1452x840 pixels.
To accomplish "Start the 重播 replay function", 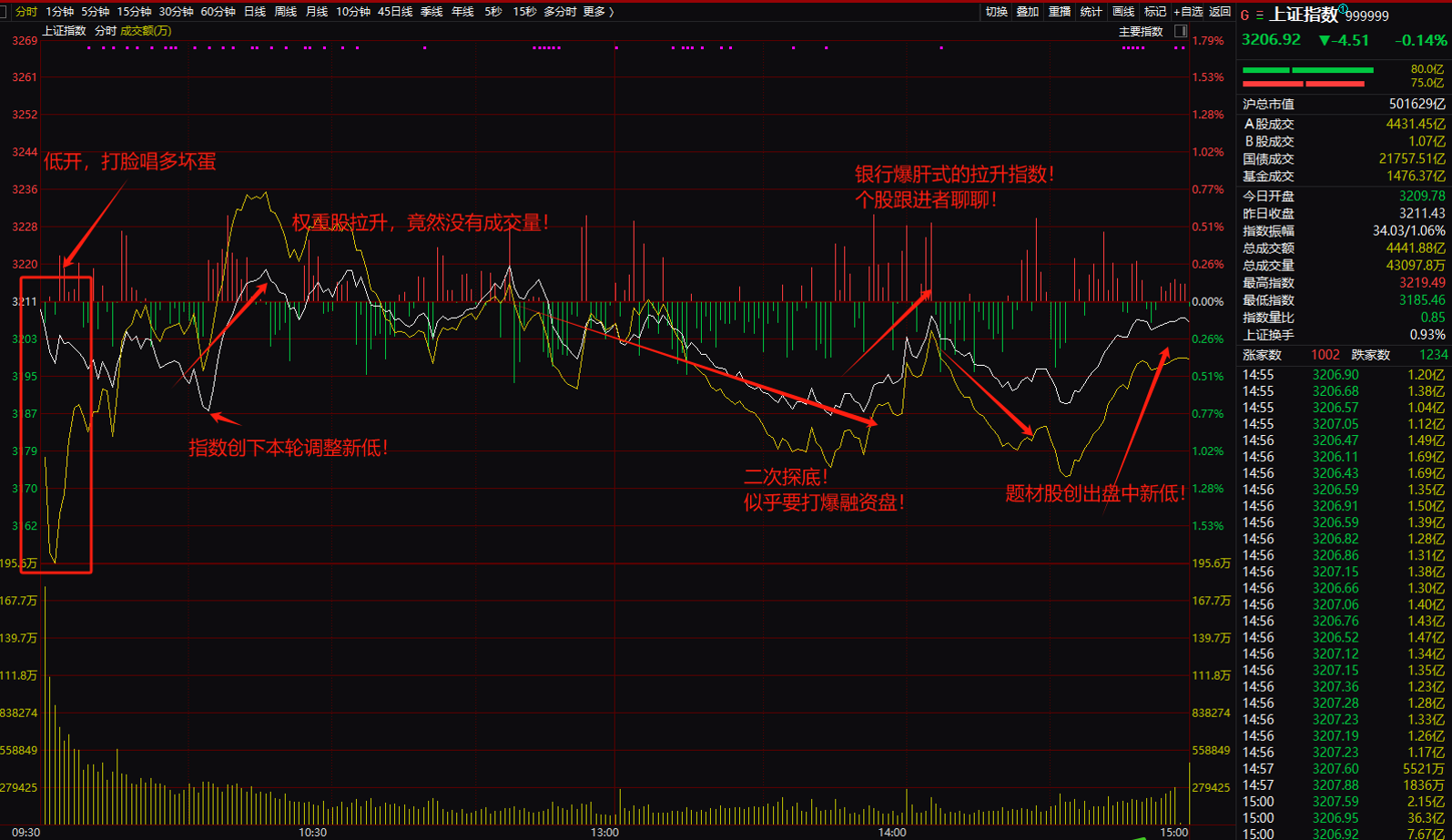I will (1059, 12).
